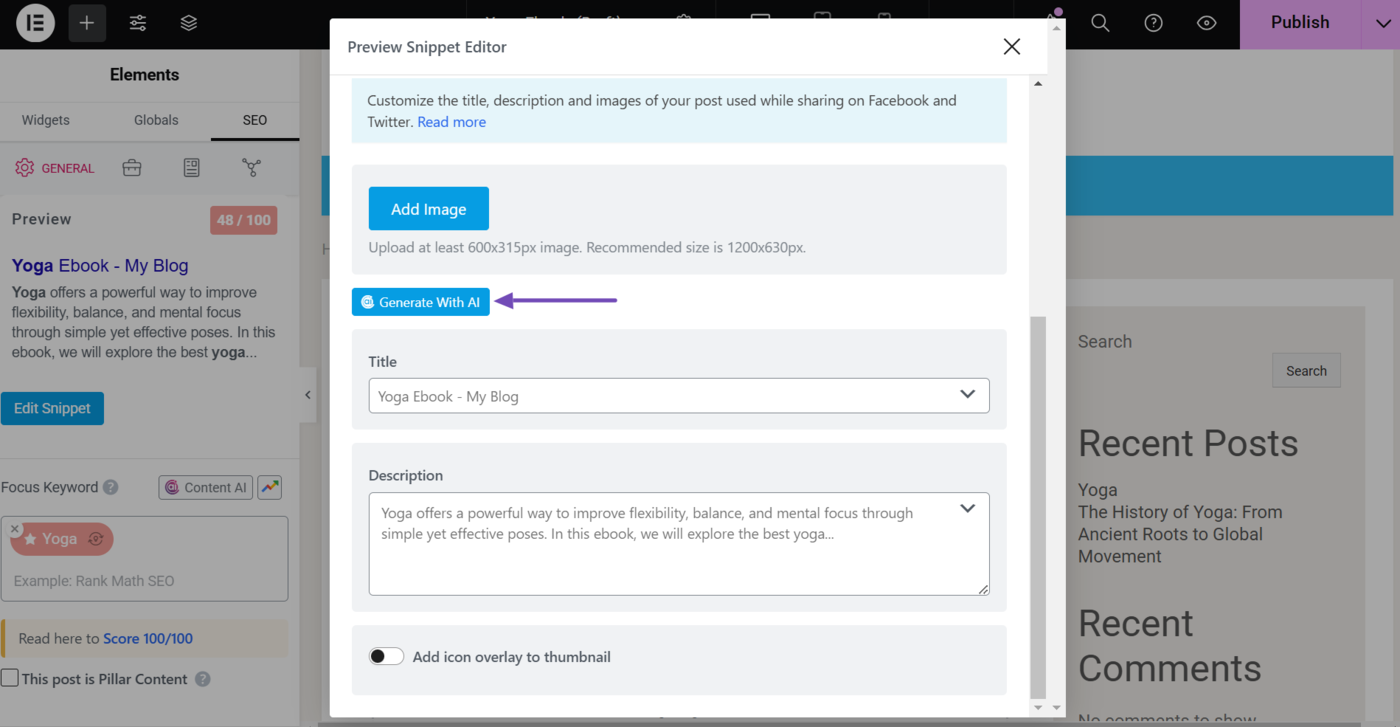Switch to the Globals tab
This screenshot has height=727, width=1400.
tap(156, 120)
